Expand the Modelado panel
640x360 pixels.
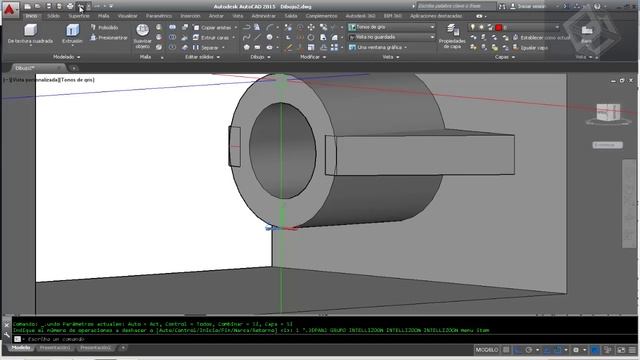tap(67, 57)
